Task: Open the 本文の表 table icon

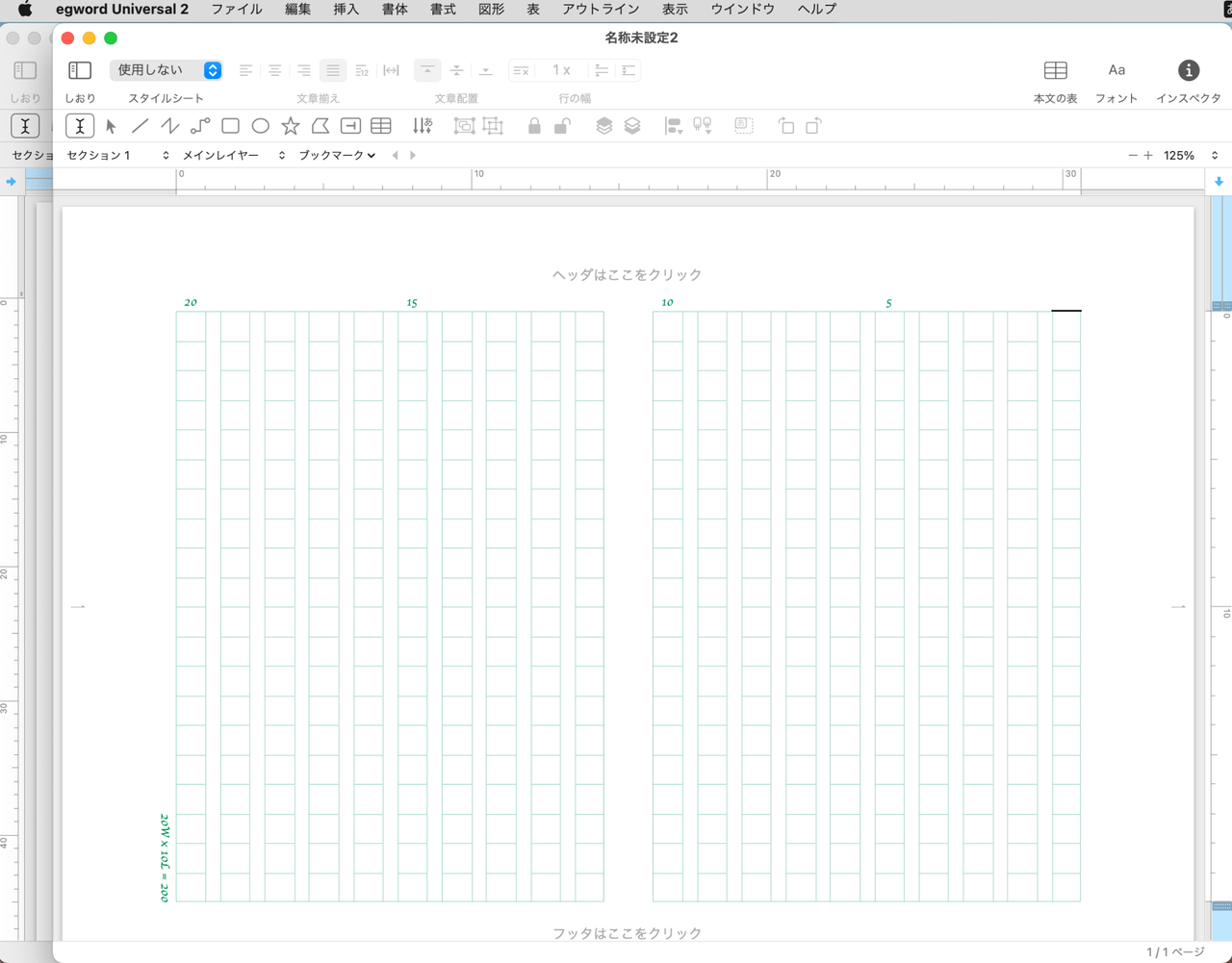Action: (x=1055, y=70)
